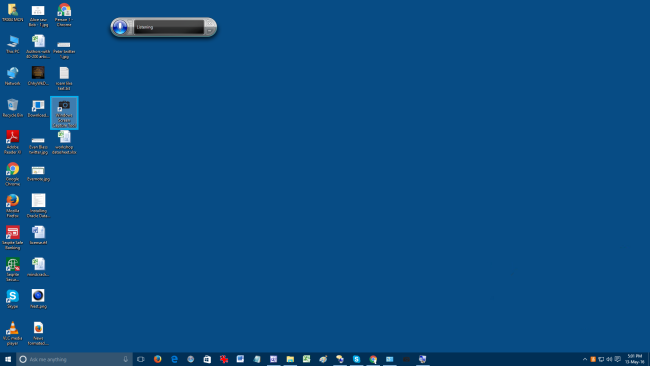Screen dimensions: 650x366
Task: Open the Word icon on taskbar
Action: (x=240, y=359)
